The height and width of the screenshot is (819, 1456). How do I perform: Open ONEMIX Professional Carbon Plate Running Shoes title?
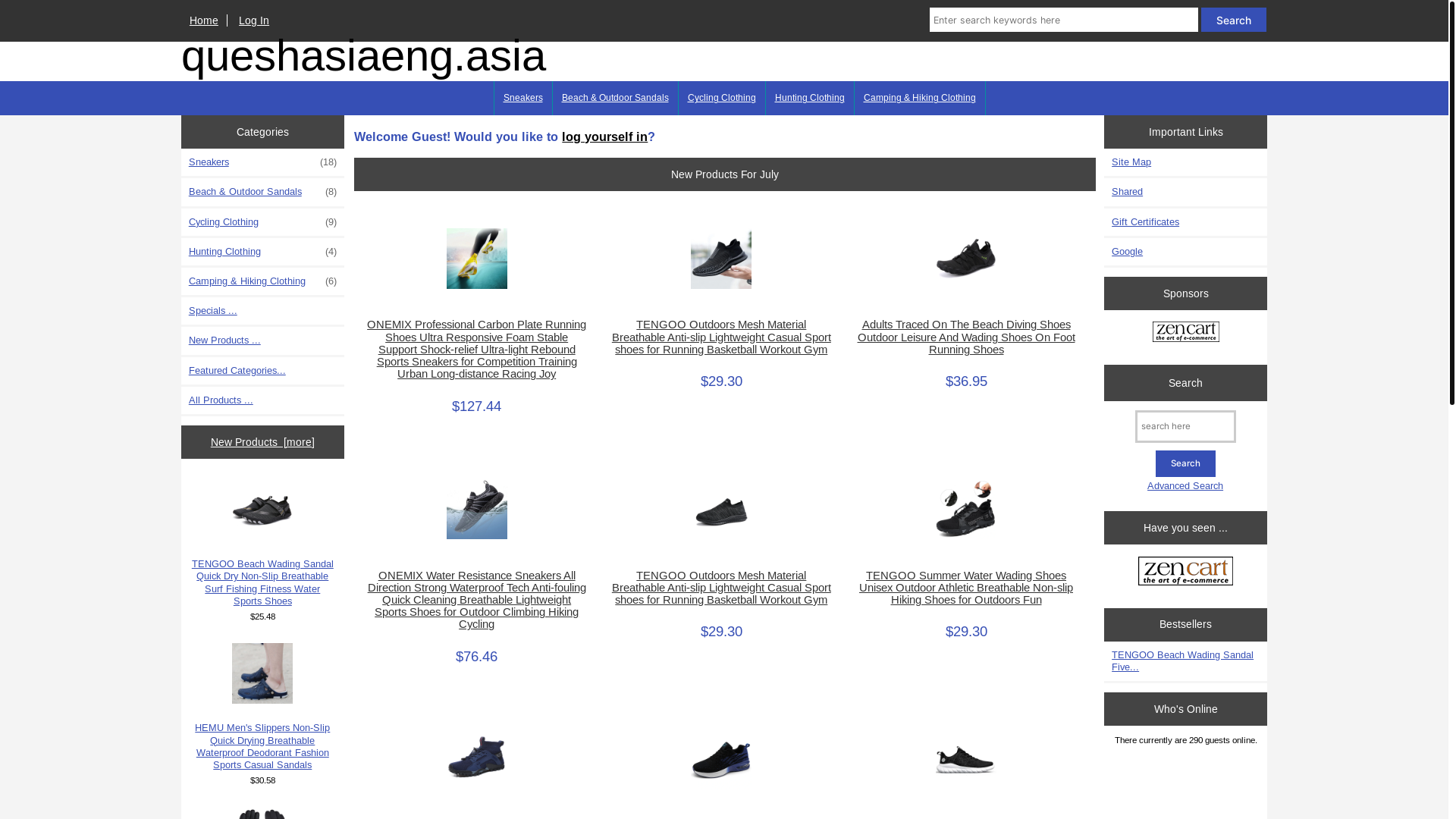click(x=476, y=349)
